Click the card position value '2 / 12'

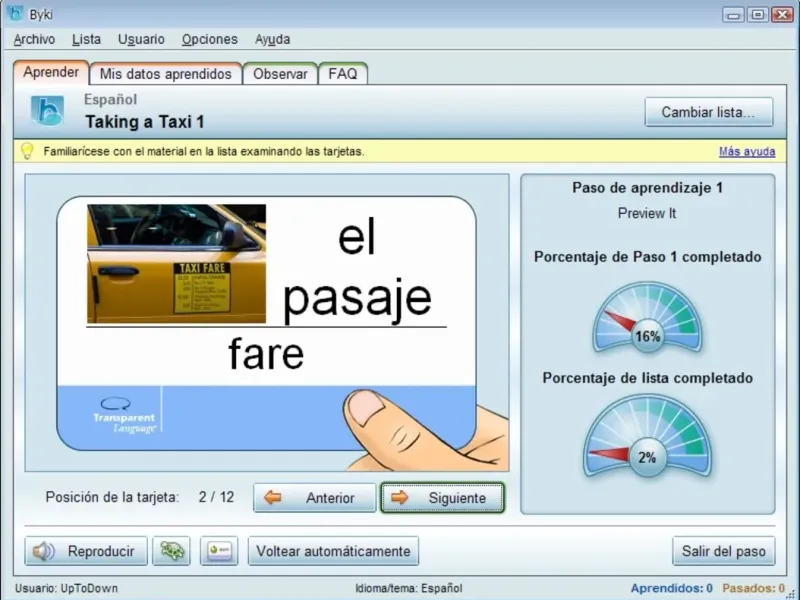216,497
